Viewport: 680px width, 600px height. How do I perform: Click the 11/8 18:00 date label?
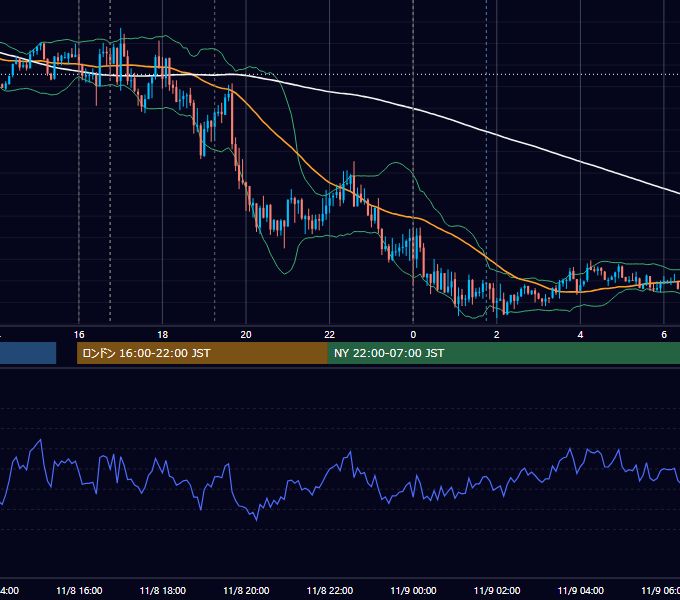[x=163, y=591]
